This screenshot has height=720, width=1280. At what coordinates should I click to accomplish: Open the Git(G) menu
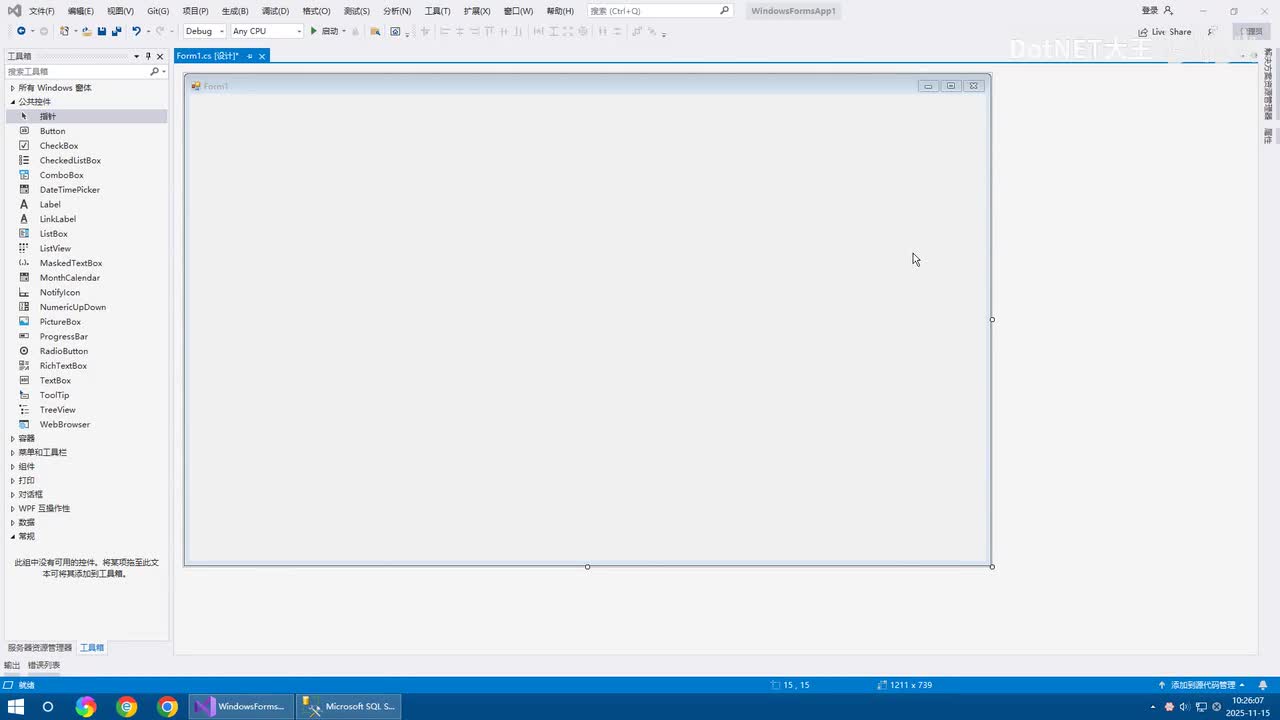point(158,11)
